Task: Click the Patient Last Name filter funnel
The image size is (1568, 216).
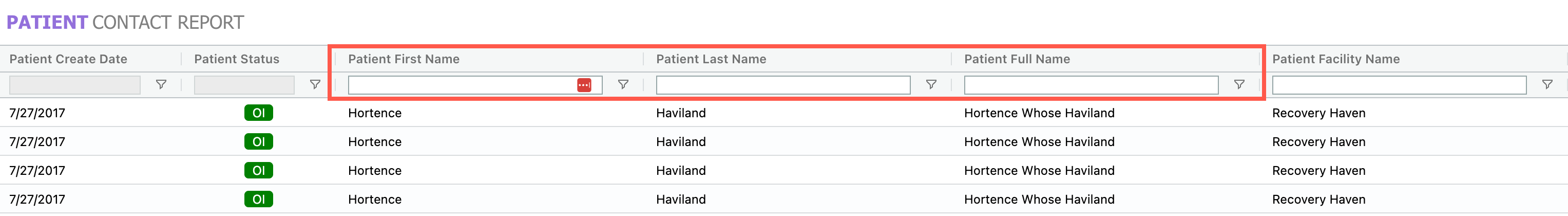Action: pyautogui.click(x=931, y=85)
